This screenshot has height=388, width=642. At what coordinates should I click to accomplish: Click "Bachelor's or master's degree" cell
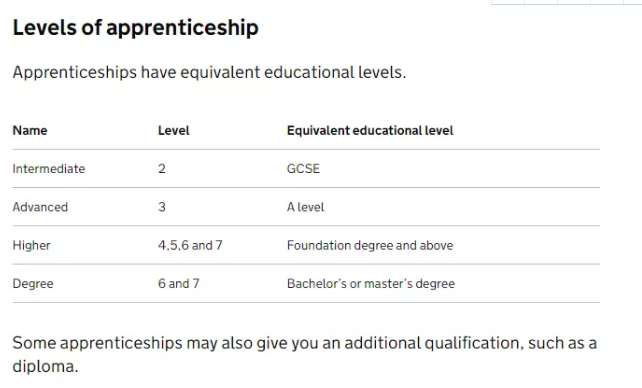pos(371,284)
